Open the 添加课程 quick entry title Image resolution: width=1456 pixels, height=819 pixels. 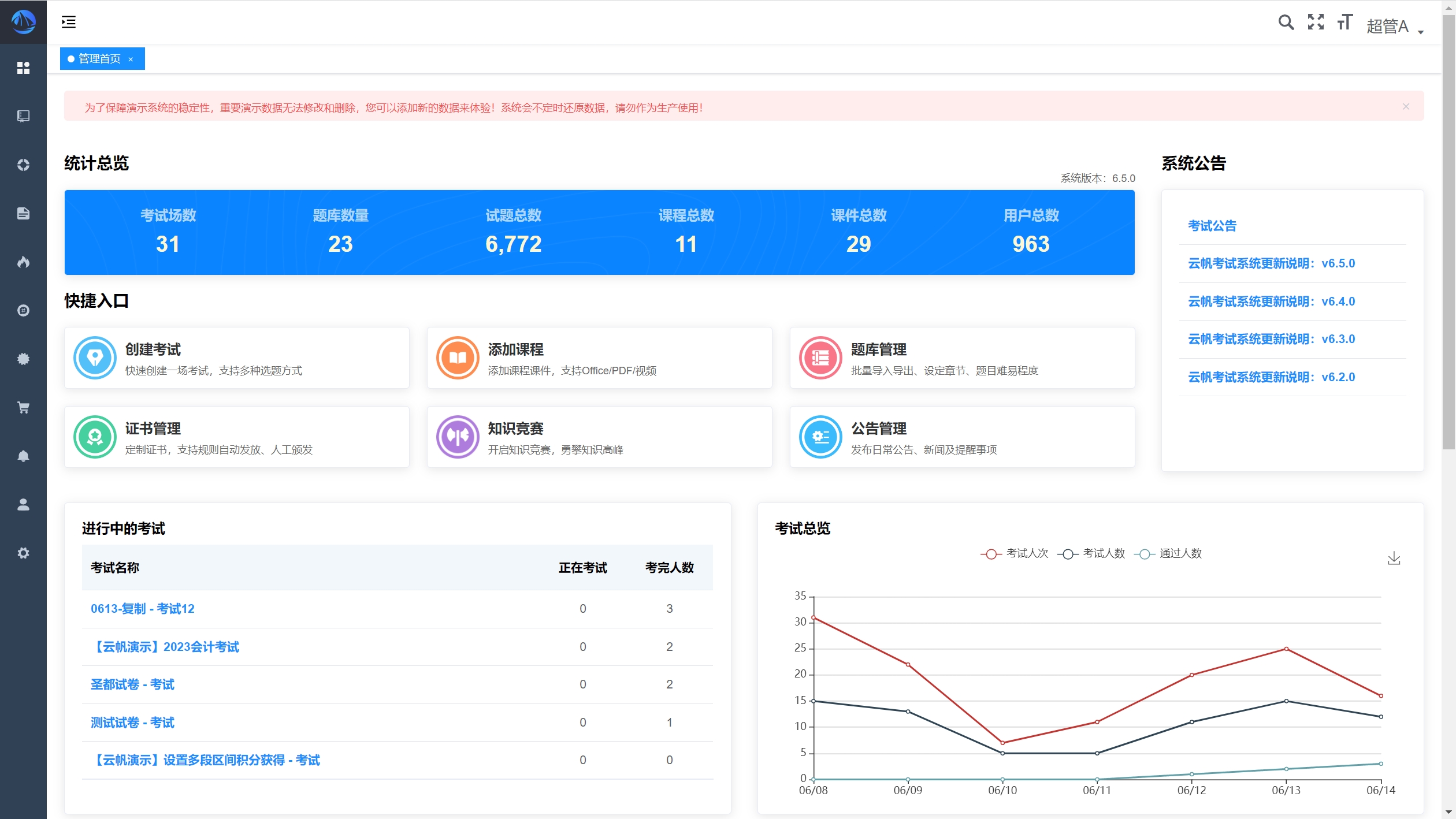coord(516,349)
